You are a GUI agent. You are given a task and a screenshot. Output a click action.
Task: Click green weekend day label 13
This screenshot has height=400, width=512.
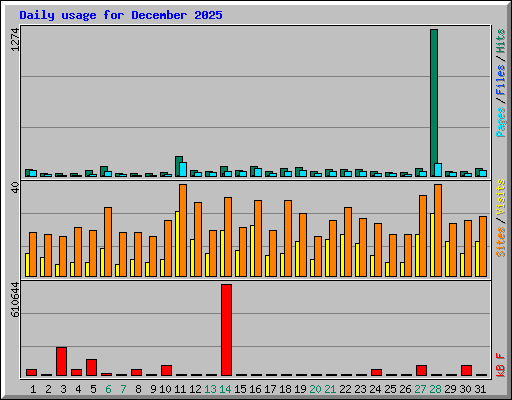pos(210,389)
